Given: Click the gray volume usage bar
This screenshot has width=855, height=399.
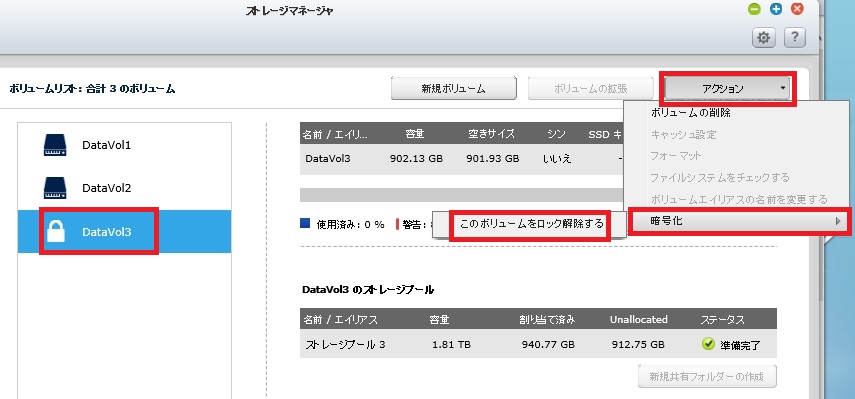Looking at the screenshot, I should 462,195.
